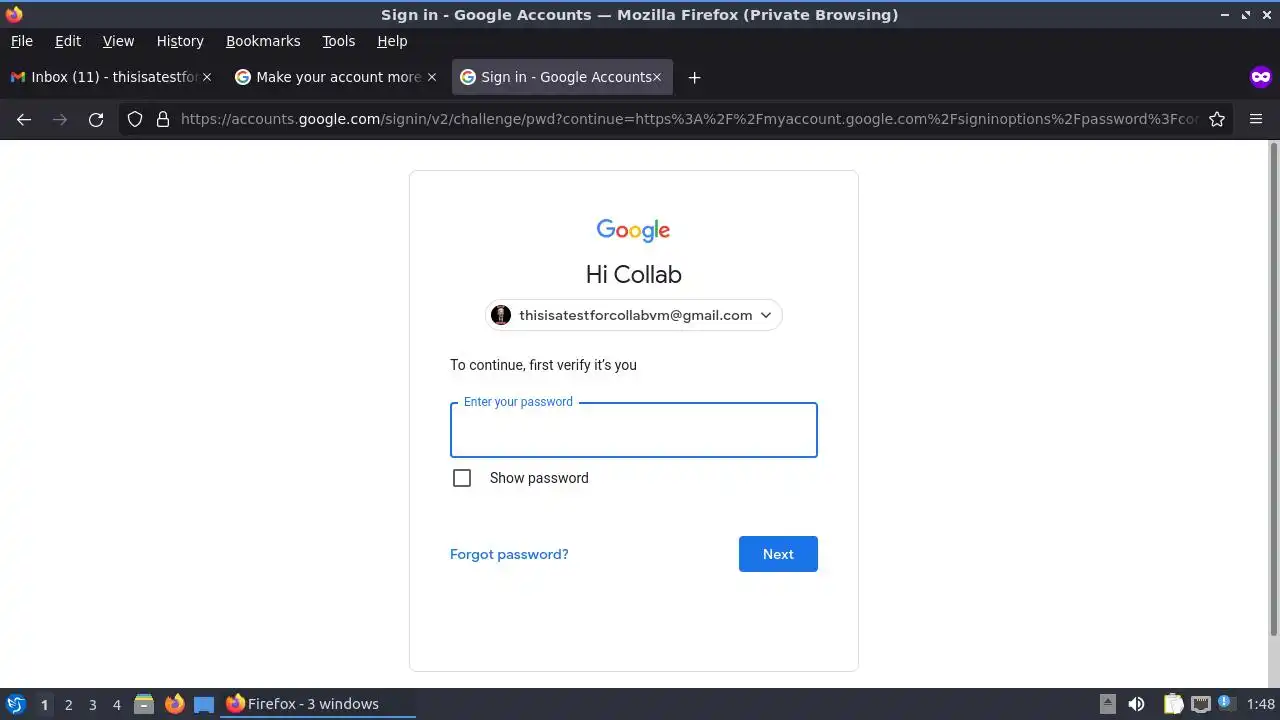Click the 1:48 taskbar clock
The width and height of the screenshot is (1280, 720).
(x=1261, y=704)
